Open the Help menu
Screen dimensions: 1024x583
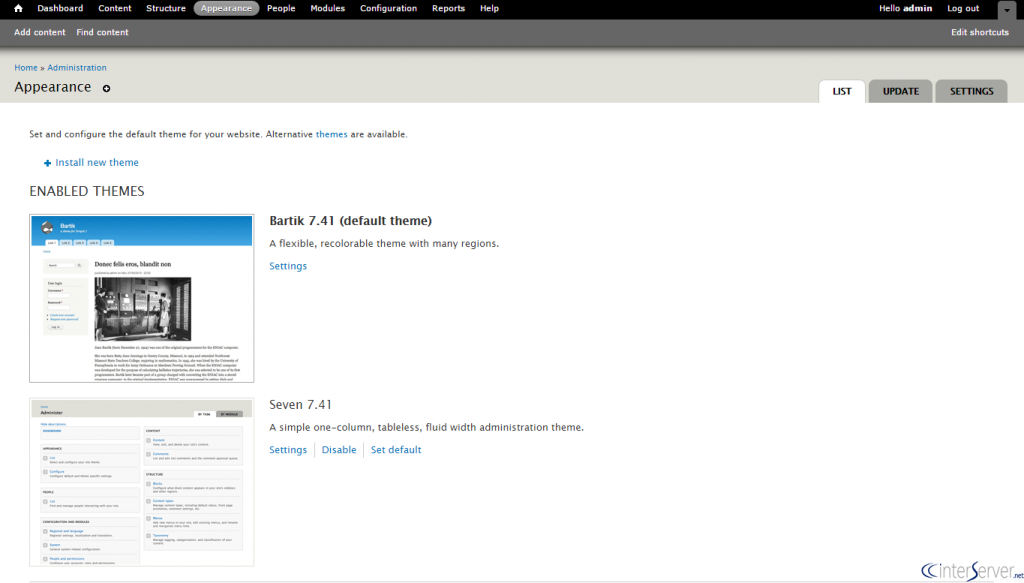click(x=490, y=8)
